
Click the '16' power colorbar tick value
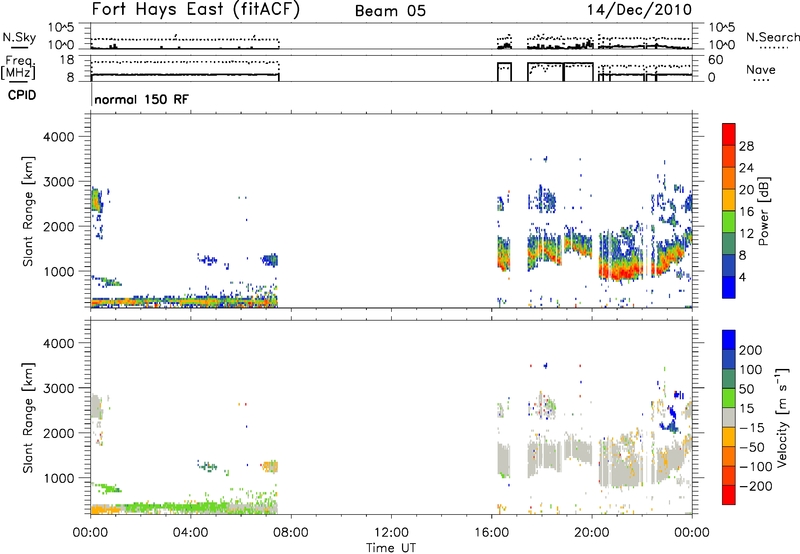coord(746,212)
